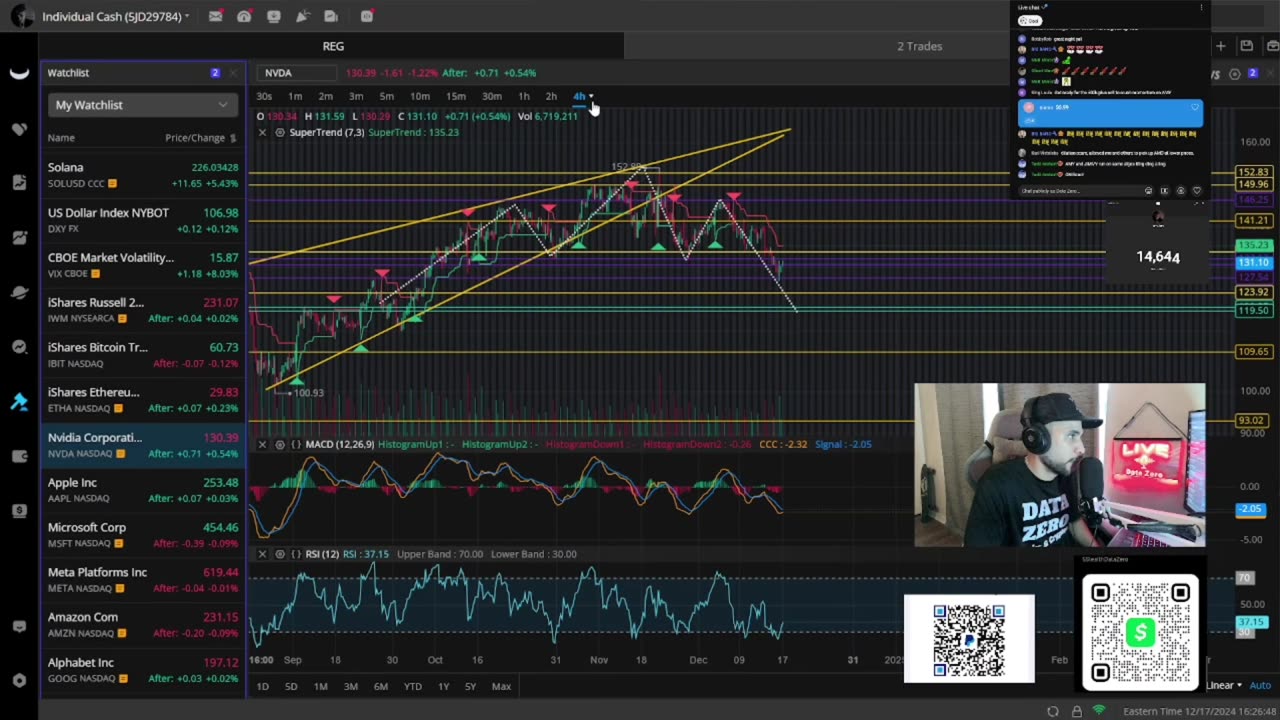Open RSI source code braces icon
Screen dimensions: 1280x720
pyautogui.click(x=297, y=554)
